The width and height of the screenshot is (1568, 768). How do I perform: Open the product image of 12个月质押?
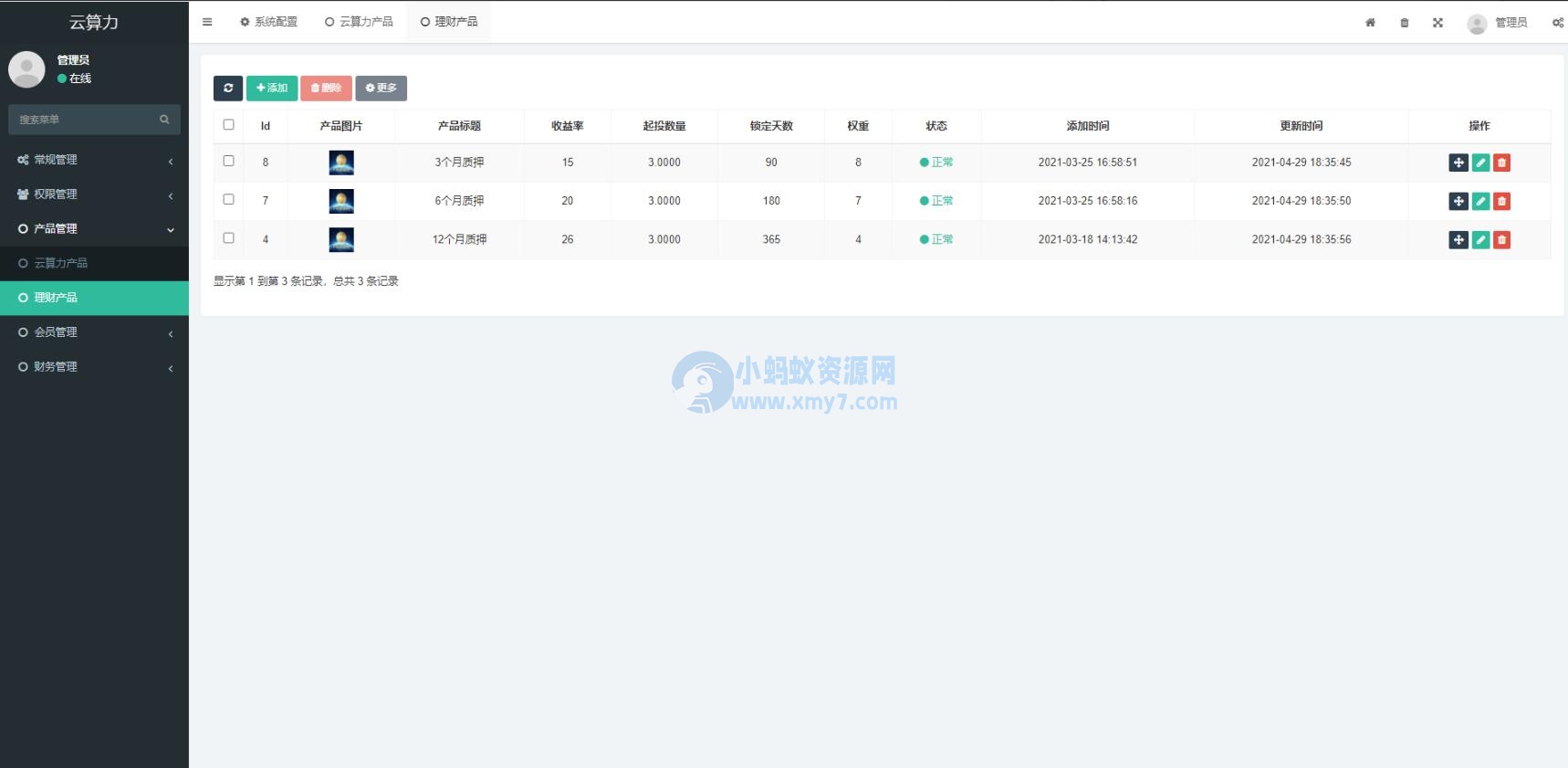point(341,239)
